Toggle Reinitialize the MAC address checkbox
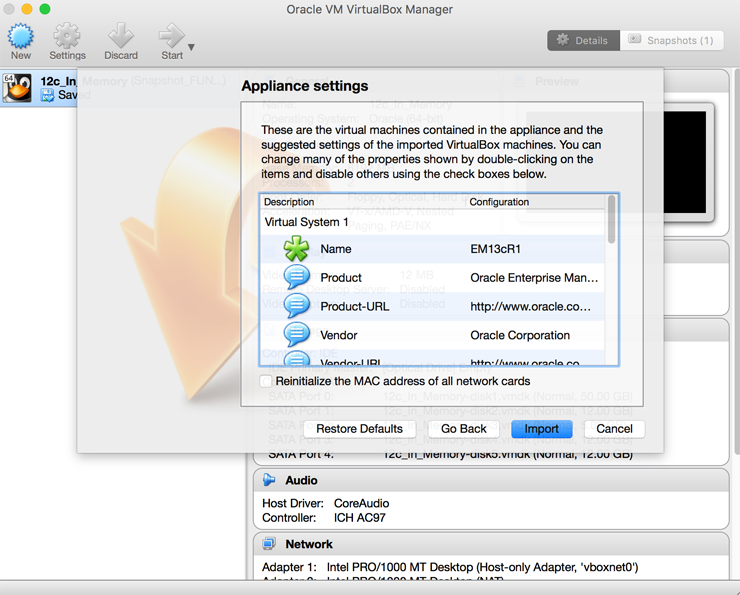 click(x=266, y=381)
